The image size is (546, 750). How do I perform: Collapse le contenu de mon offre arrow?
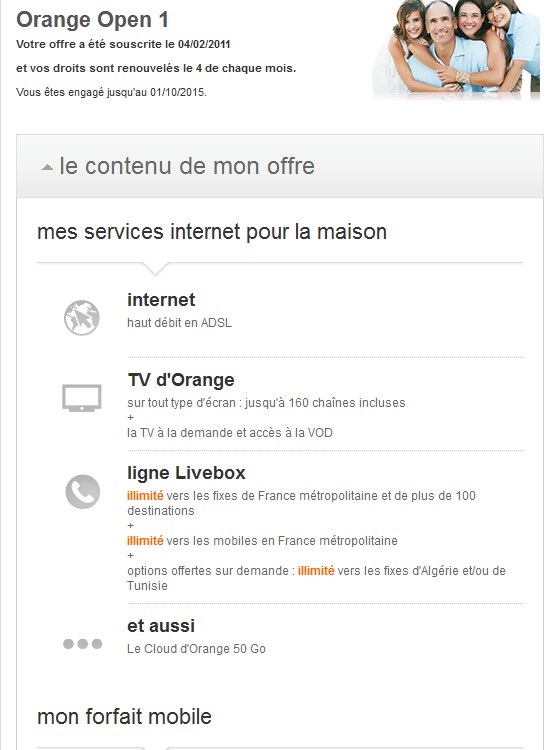coord(47,167)
